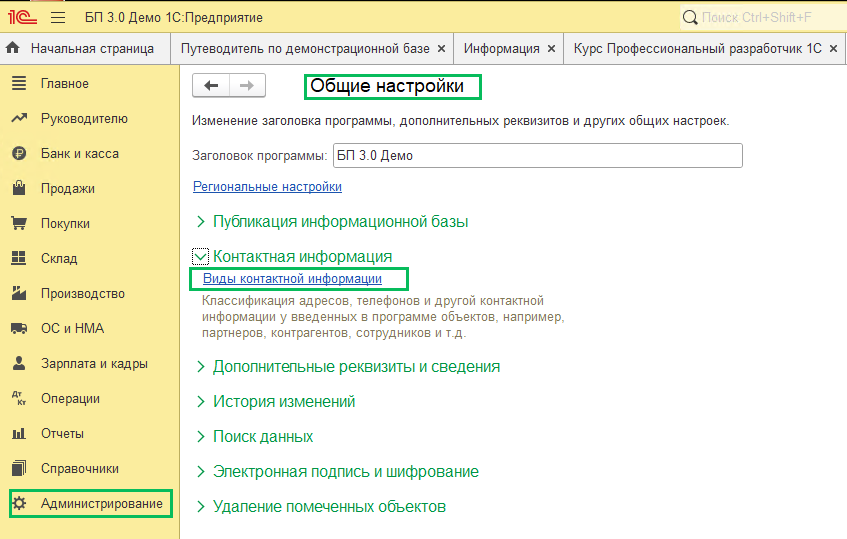Open the ОС и НМА section
Viewport: 847px width, 539px height.
(72, 328)
